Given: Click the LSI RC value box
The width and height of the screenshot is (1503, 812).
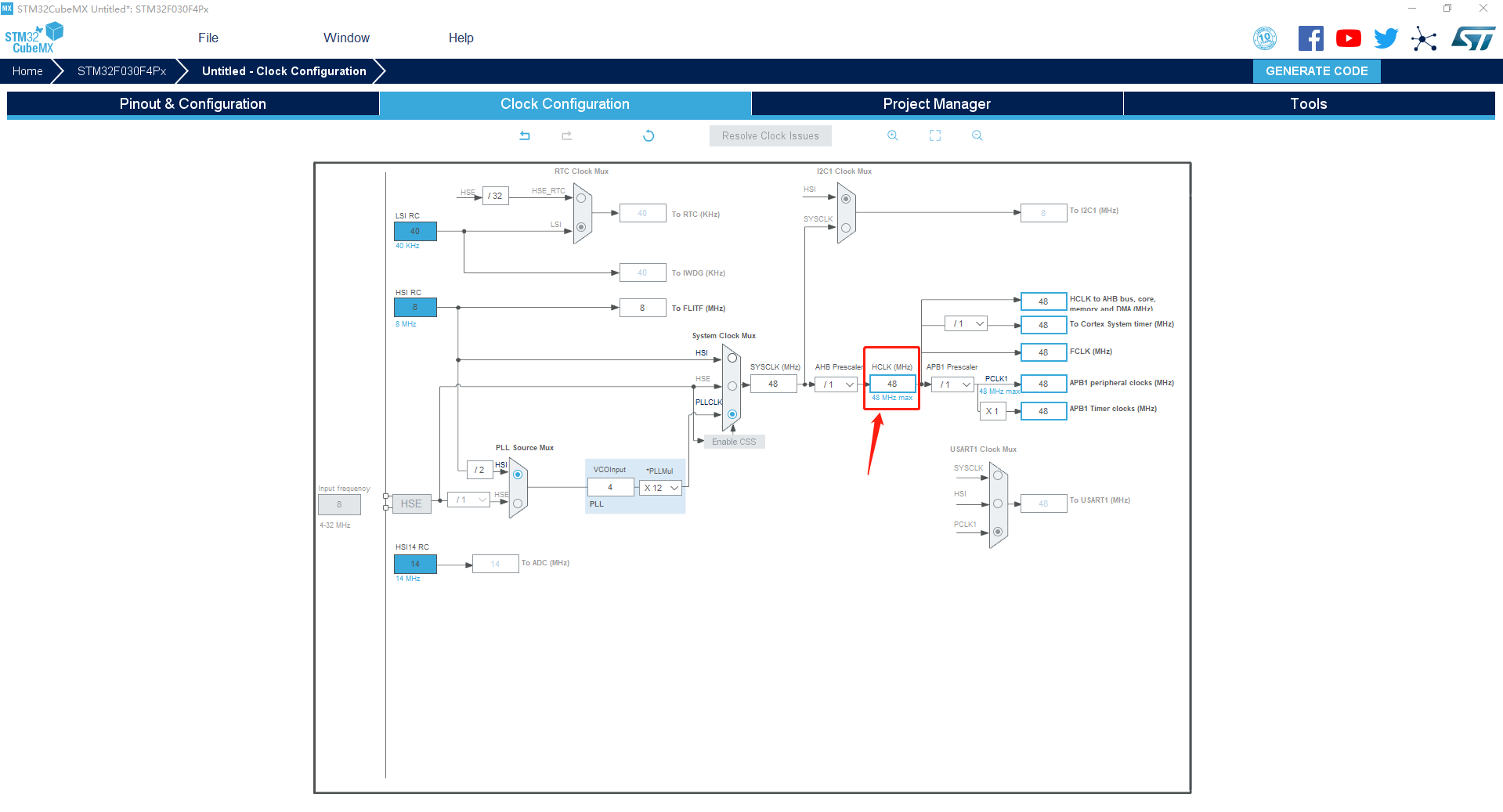Looking at the screenshot, I should [415, 231].
